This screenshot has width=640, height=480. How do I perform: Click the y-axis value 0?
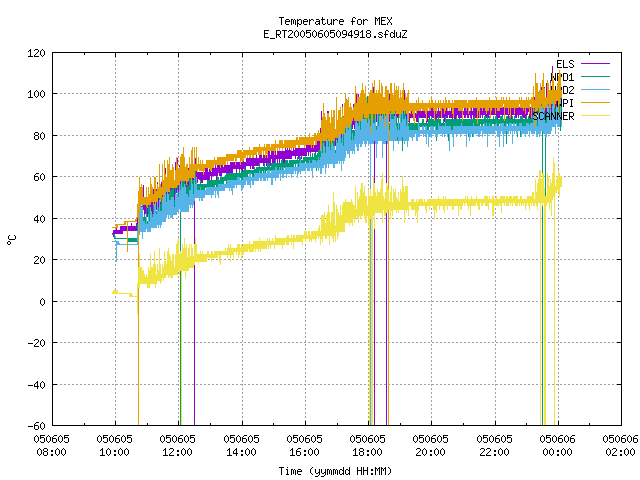[x=42, y=302]
